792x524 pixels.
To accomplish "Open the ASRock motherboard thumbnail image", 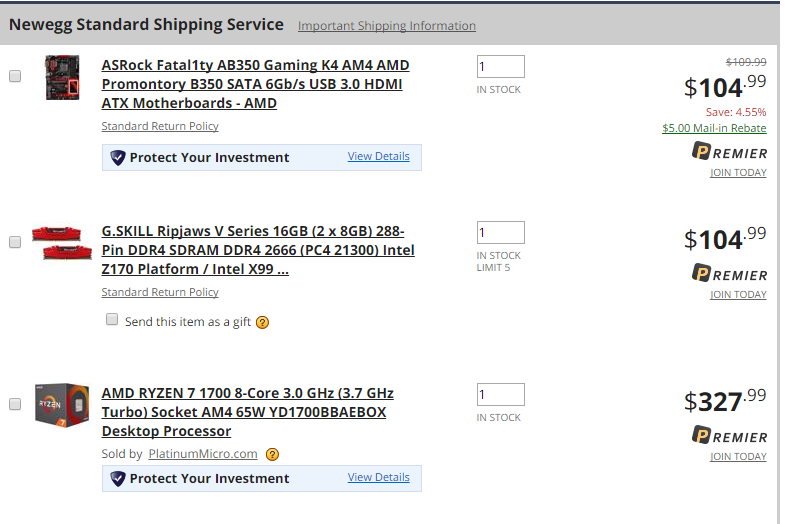I will point(62,77).
